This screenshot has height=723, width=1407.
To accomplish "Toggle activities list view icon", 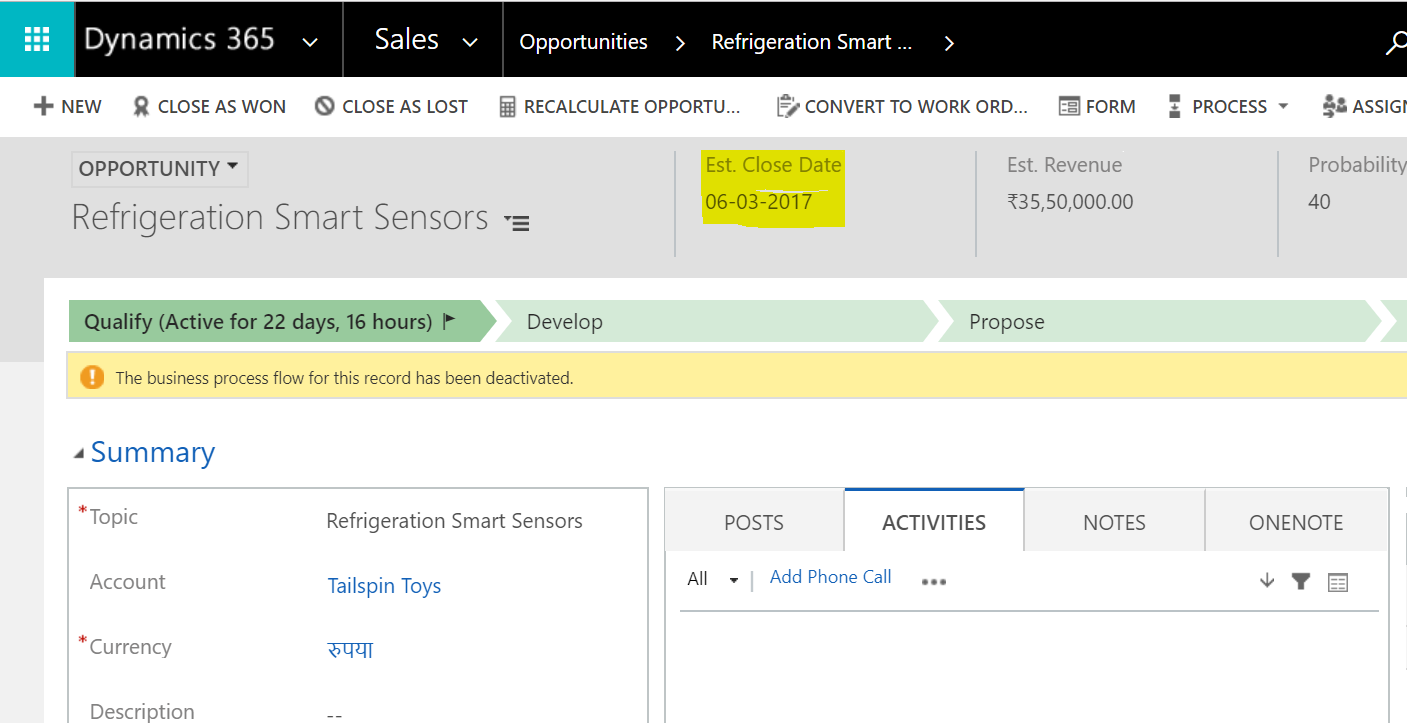I will click(1338, 582).
